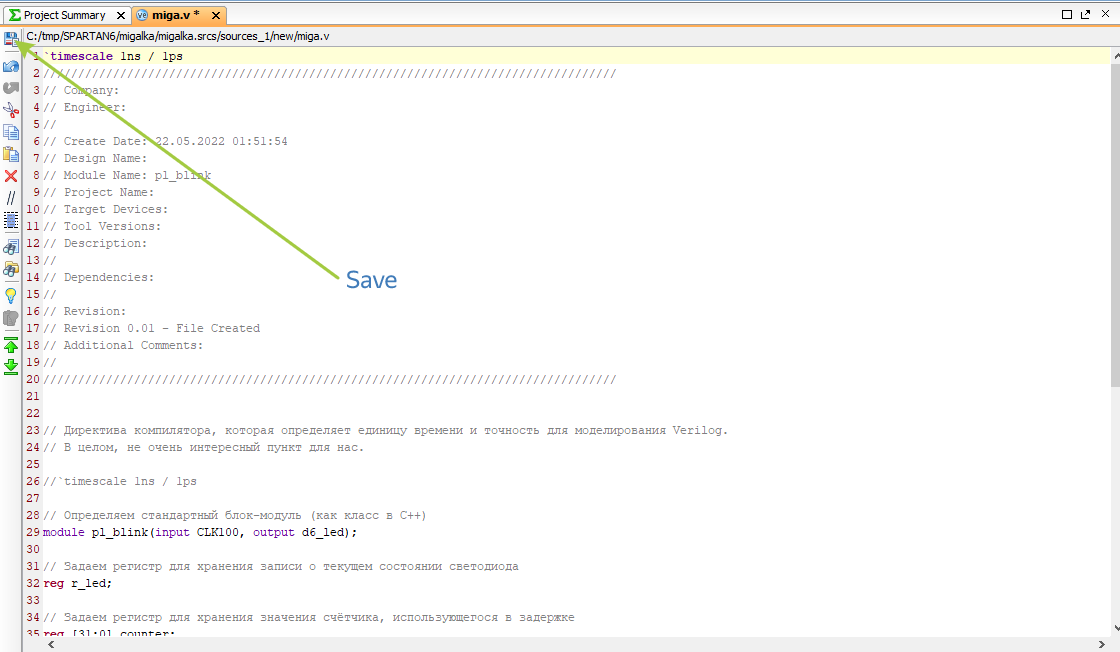Screen dimensions: 1120x652
Task: Click the '// Tool Versions:' line
Action: point(102,226)
